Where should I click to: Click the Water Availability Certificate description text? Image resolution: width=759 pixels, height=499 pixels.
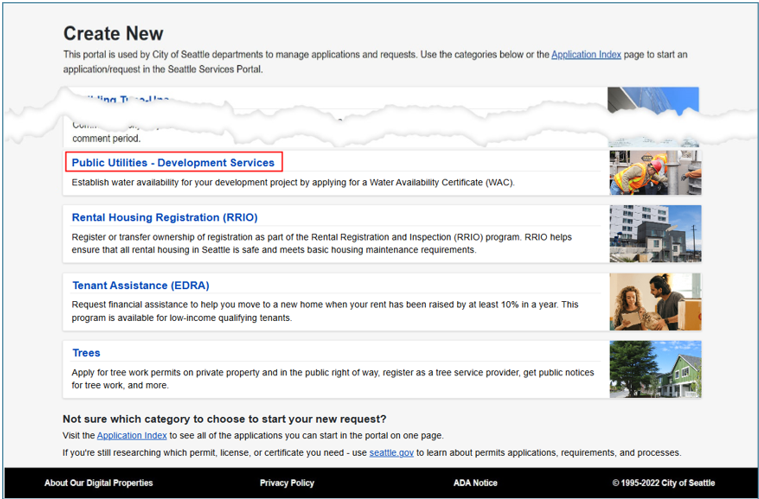point(292,183)
